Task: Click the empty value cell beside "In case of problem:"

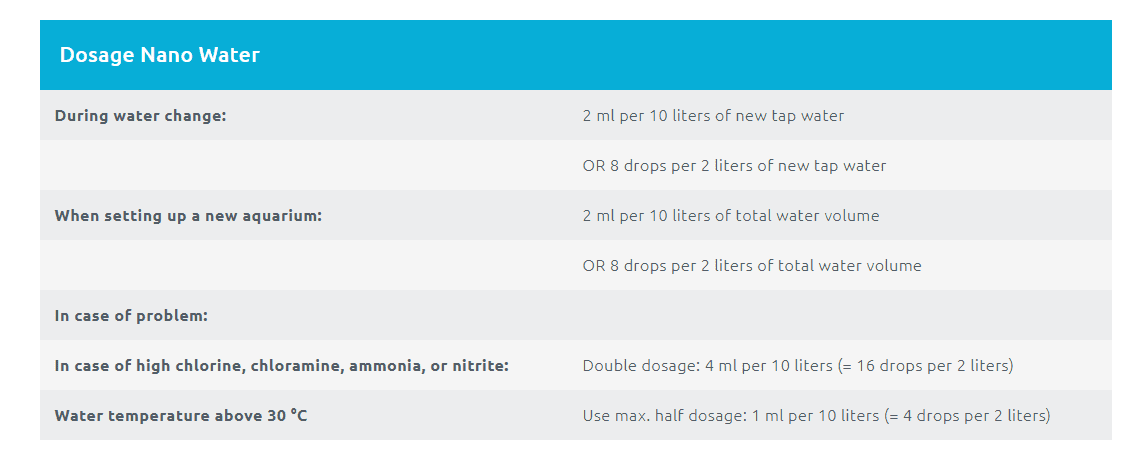Action: pyautogui.click(x=840, y=316)
